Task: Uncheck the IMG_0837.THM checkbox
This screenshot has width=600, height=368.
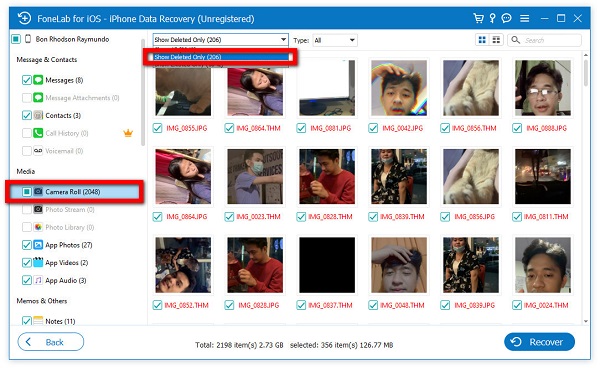Action: (301, 305)
